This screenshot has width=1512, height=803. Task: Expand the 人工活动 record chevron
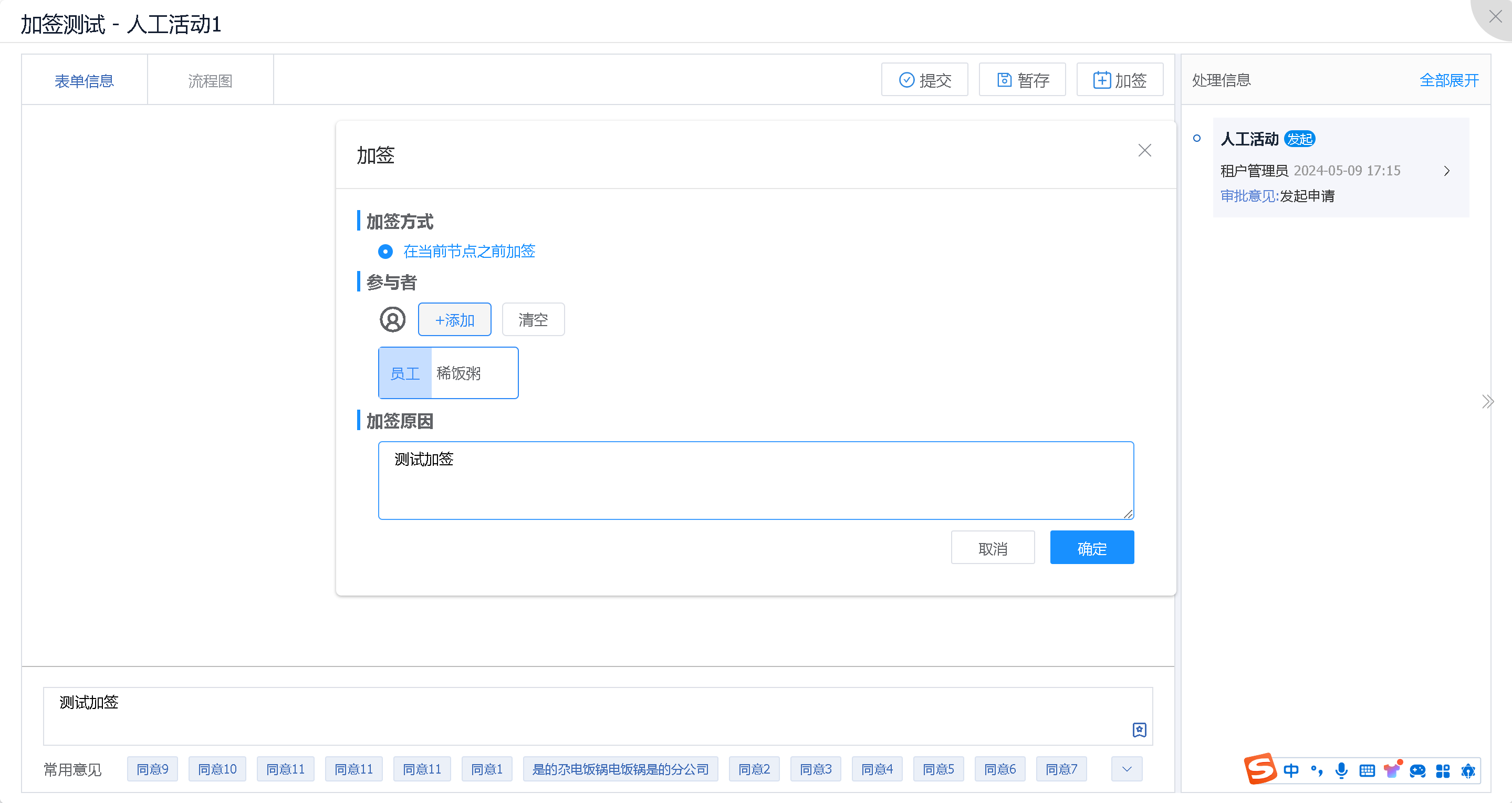tap(1446, 171)
